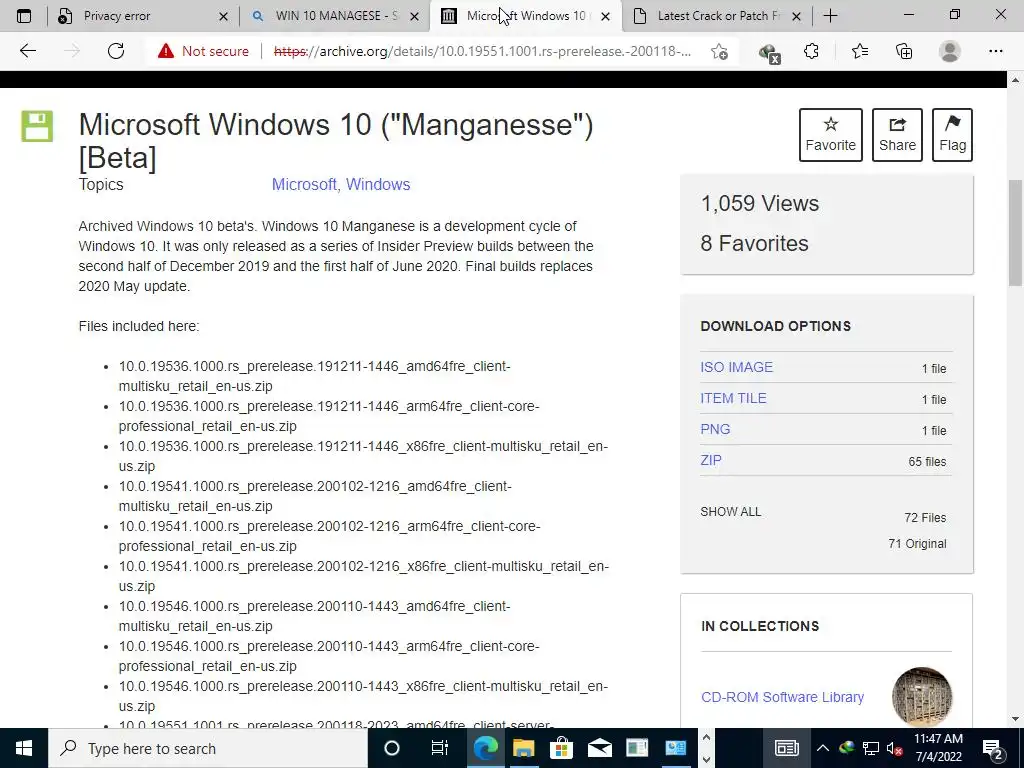
Task: Go back to the previous page
Action: 27,51
